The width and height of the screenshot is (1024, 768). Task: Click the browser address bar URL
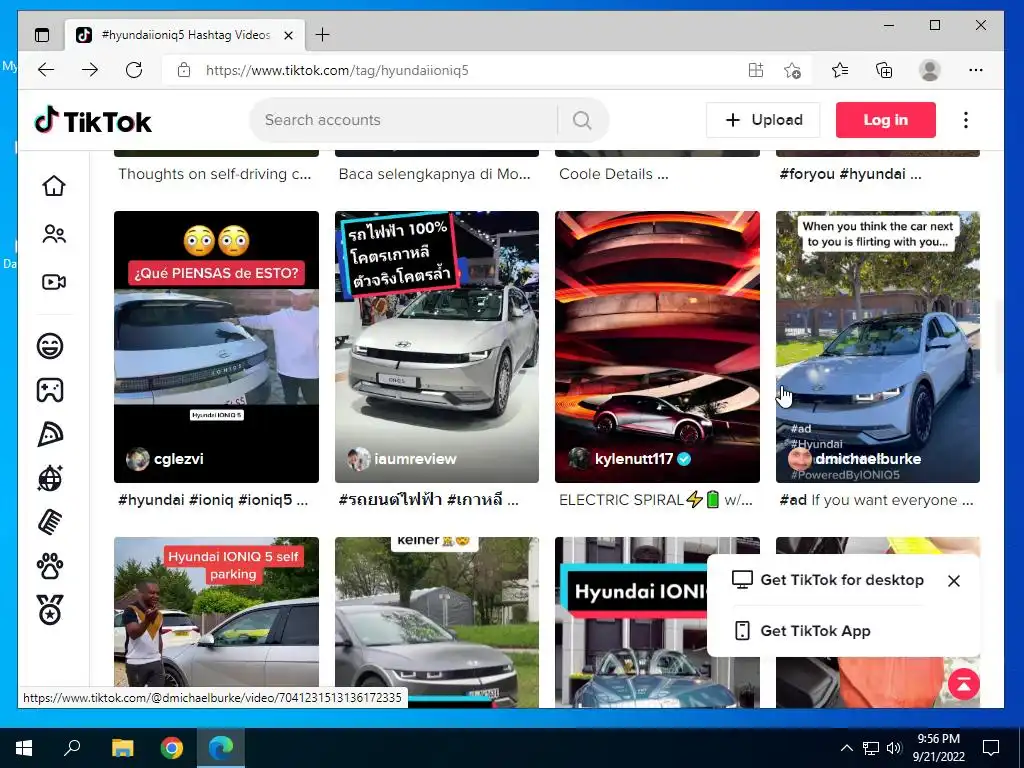click(x=337, y=70)
